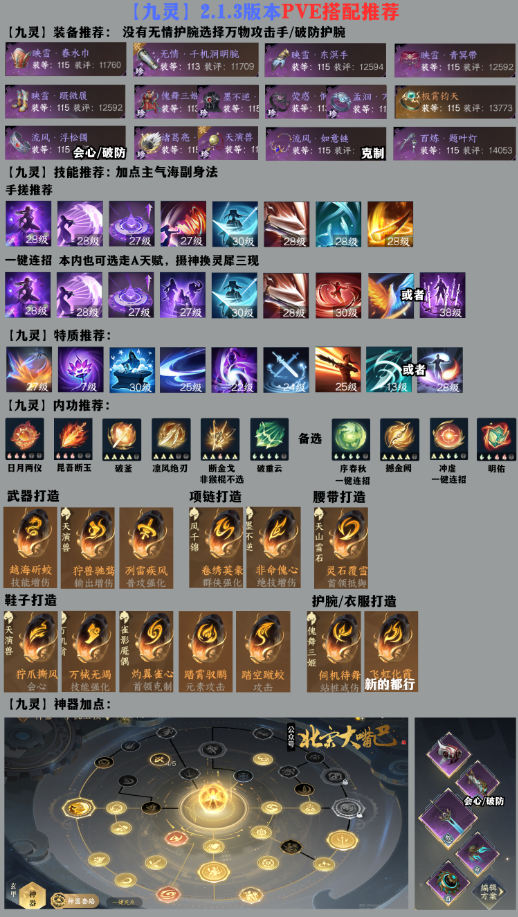Click the 一键完点 button below the artifact tree
518x917 pixels.
point(122,902)
